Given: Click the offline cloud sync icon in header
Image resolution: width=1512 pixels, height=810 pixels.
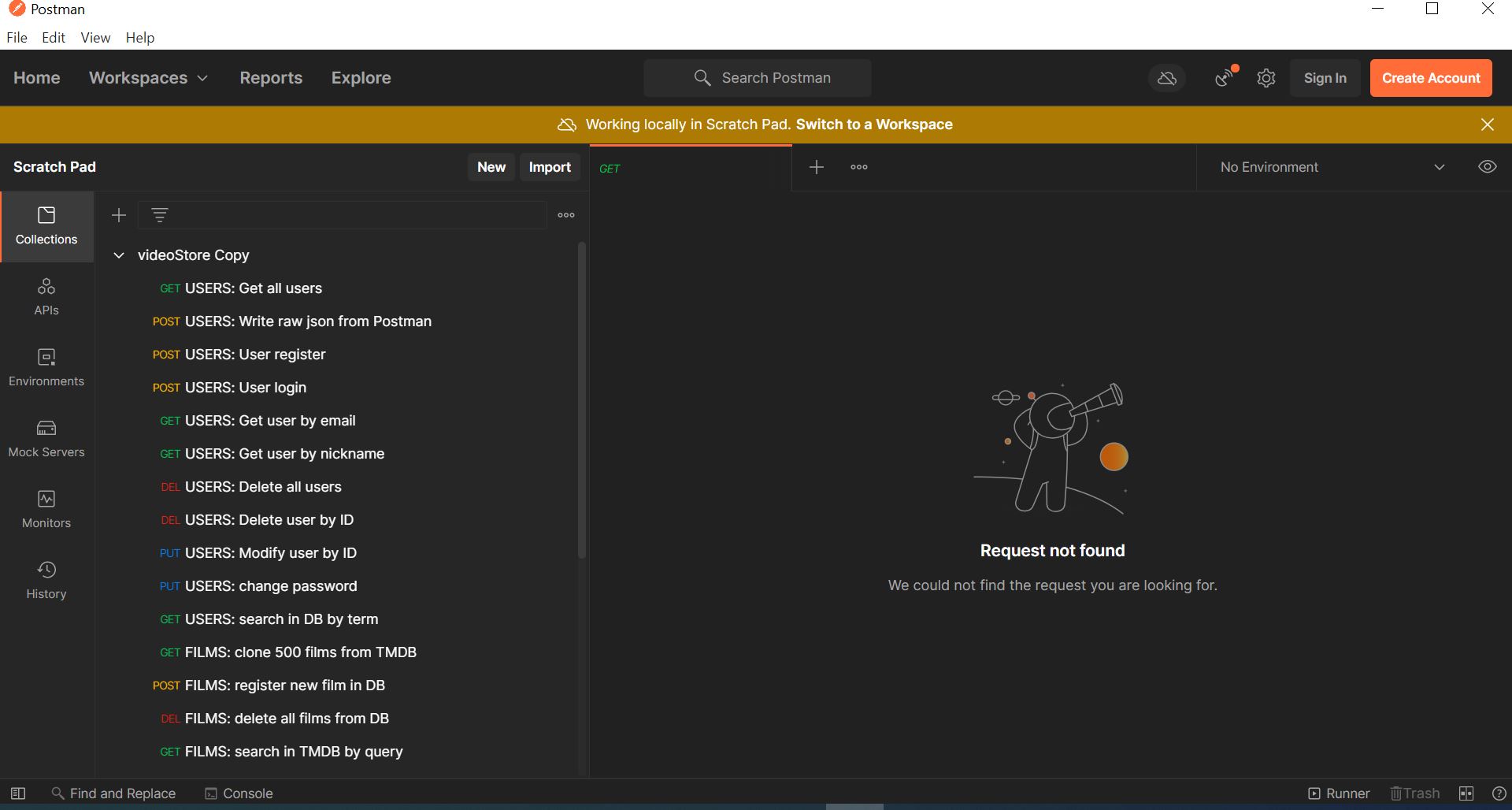Looking at the screenshot, I should pyautogui.click(x=1167, y=78).
